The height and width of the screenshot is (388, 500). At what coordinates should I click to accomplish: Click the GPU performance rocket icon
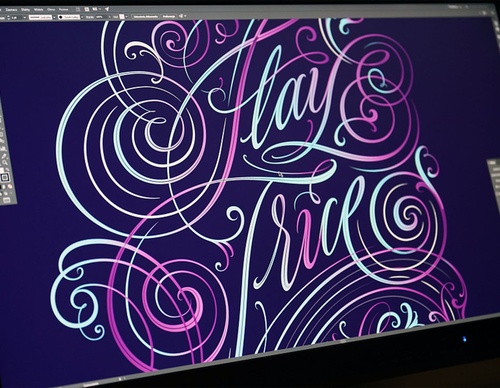(x=107, y=9)
